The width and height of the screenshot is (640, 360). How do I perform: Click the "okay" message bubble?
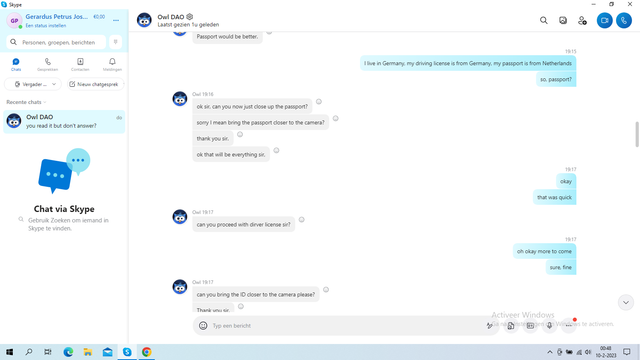tap(566, 181)
